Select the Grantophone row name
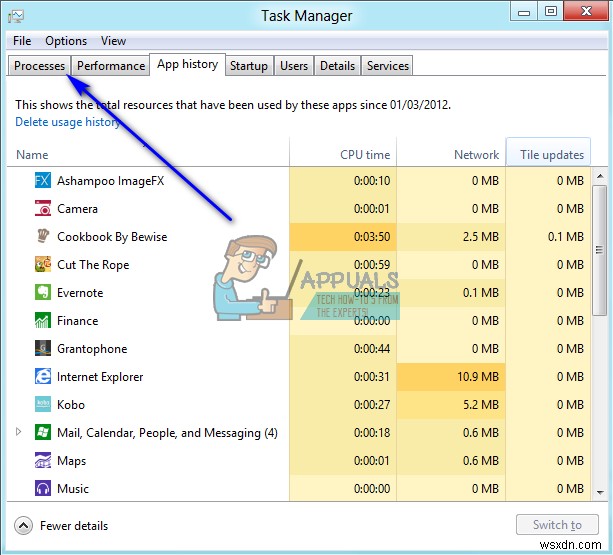 coord(92,349)
